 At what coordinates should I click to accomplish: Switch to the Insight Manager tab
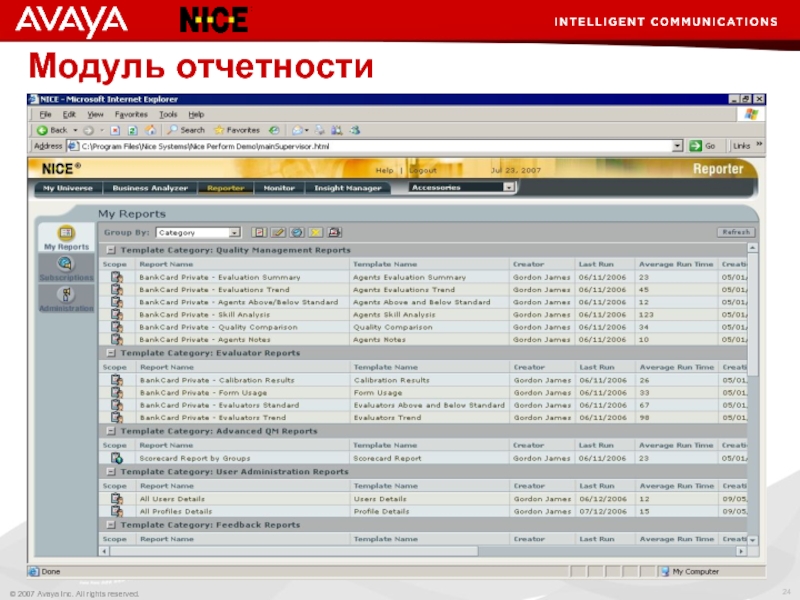tap(348, 187)
